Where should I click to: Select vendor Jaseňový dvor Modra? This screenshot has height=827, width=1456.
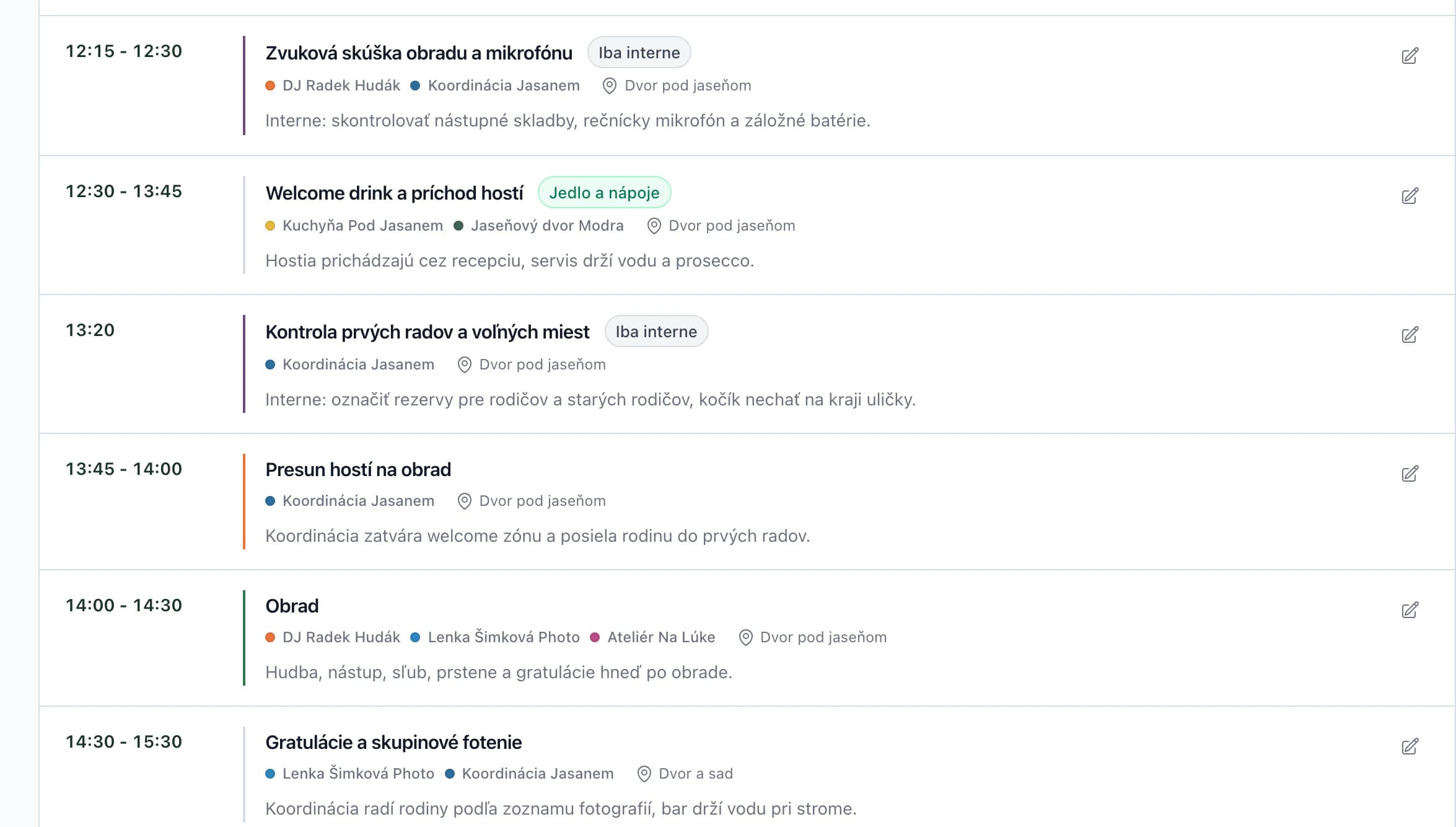547,226
